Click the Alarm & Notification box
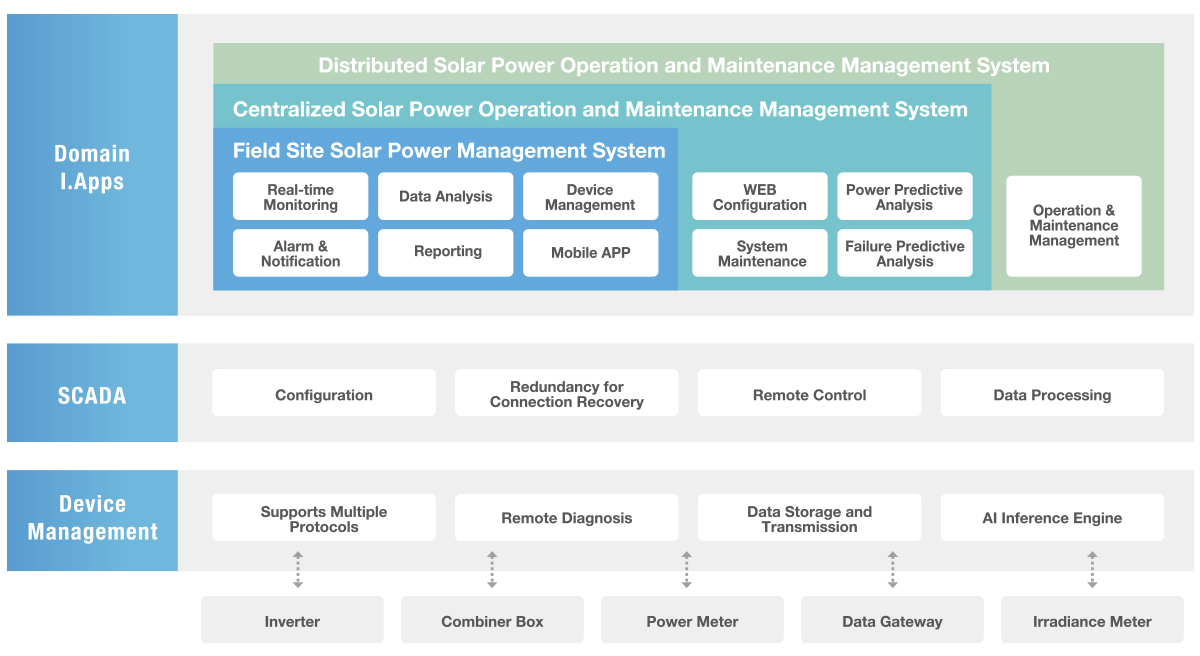 (300, 253)
